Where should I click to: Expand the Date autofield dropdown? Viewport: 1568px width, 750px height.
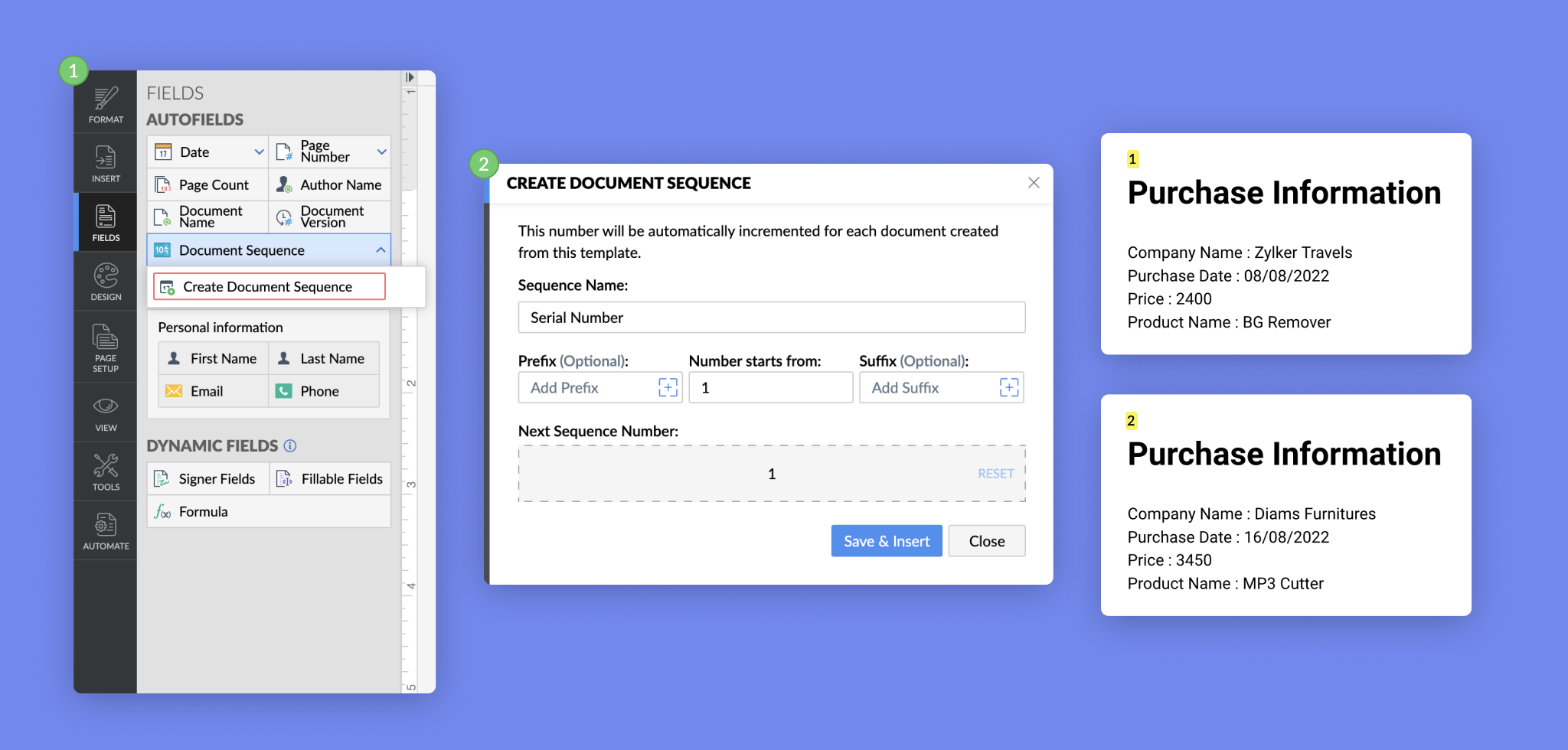(259, 152)
